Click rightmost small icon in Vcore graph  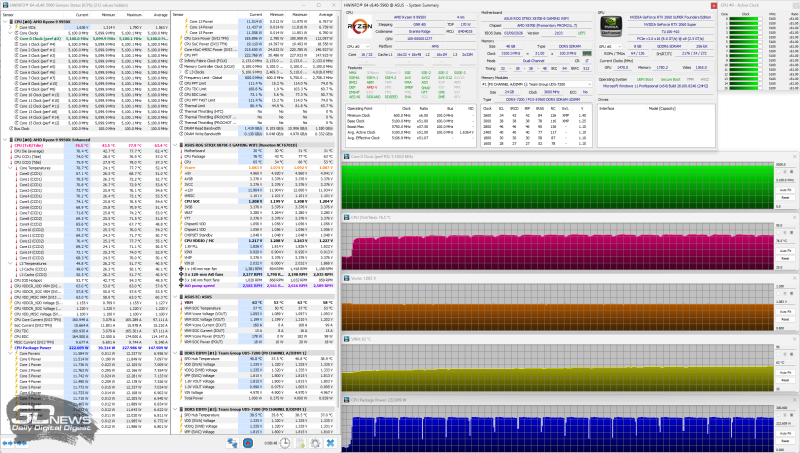[791, 293]
